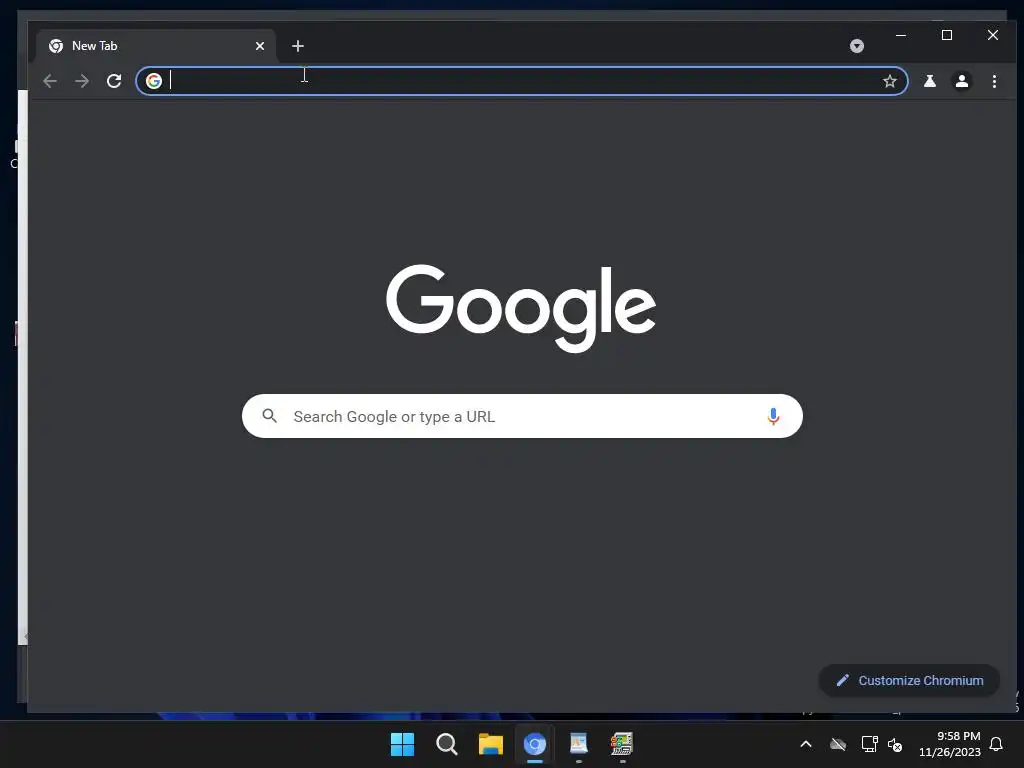Viewport: 1024px width, 768px height.
Task: Minimize the Chromium window
Action: click(x=901, y=35)
